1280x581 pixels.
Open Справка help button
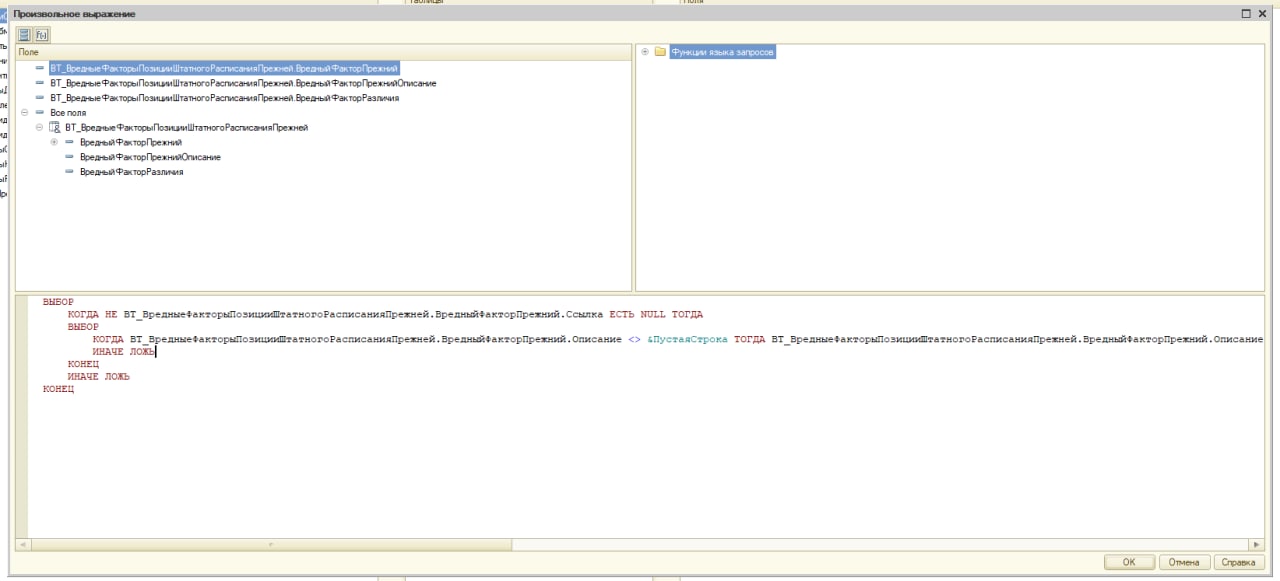coord(1240,563)
